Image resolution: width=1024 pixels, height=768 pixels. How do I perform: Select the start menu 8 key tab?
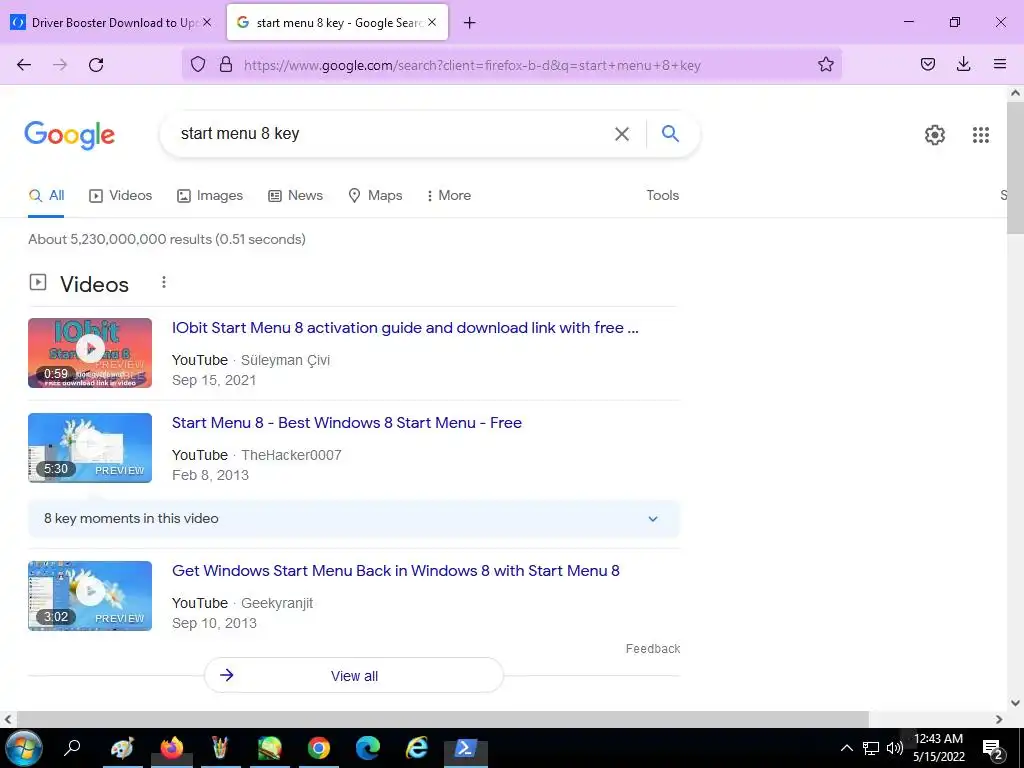(338, 22)
